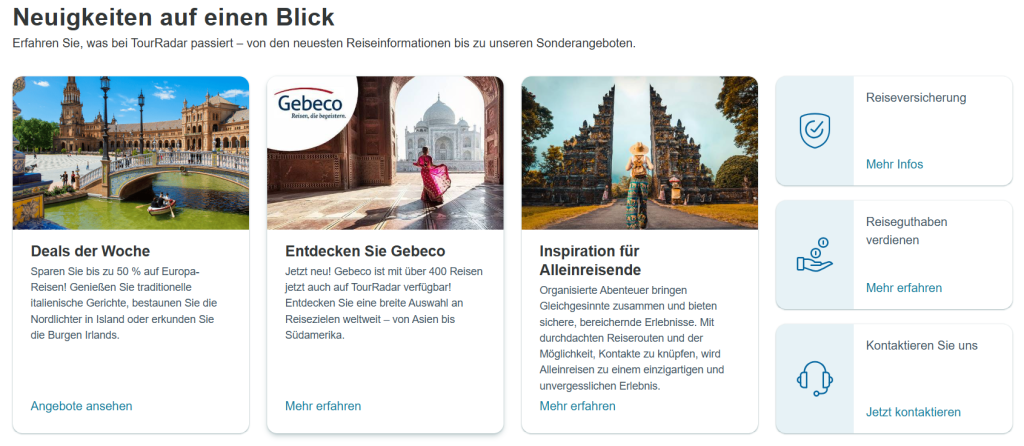
Task: Click 'Mehr erfahren' for Reiseguthaben
Action: pyautogui.click(x=904, y=288)
